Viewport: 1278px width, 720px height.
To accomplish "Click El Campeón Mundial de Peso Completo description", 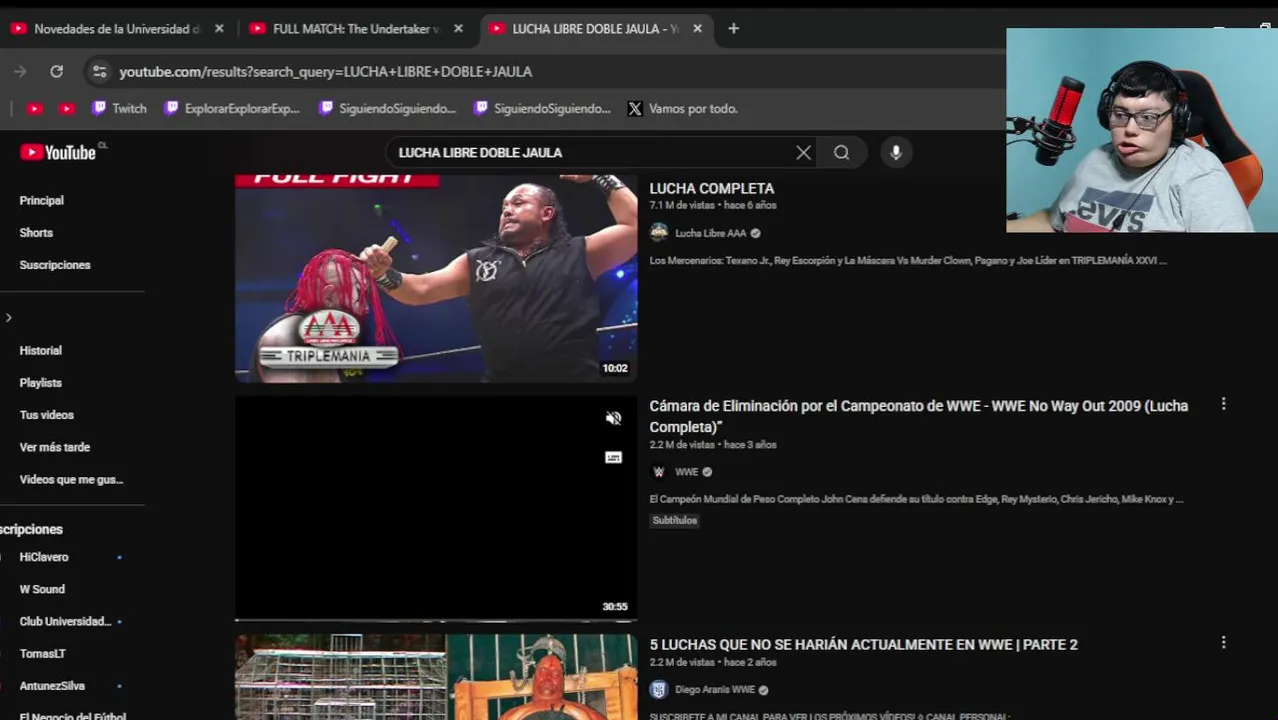I will pyautogui.click(x=916, y=499).
